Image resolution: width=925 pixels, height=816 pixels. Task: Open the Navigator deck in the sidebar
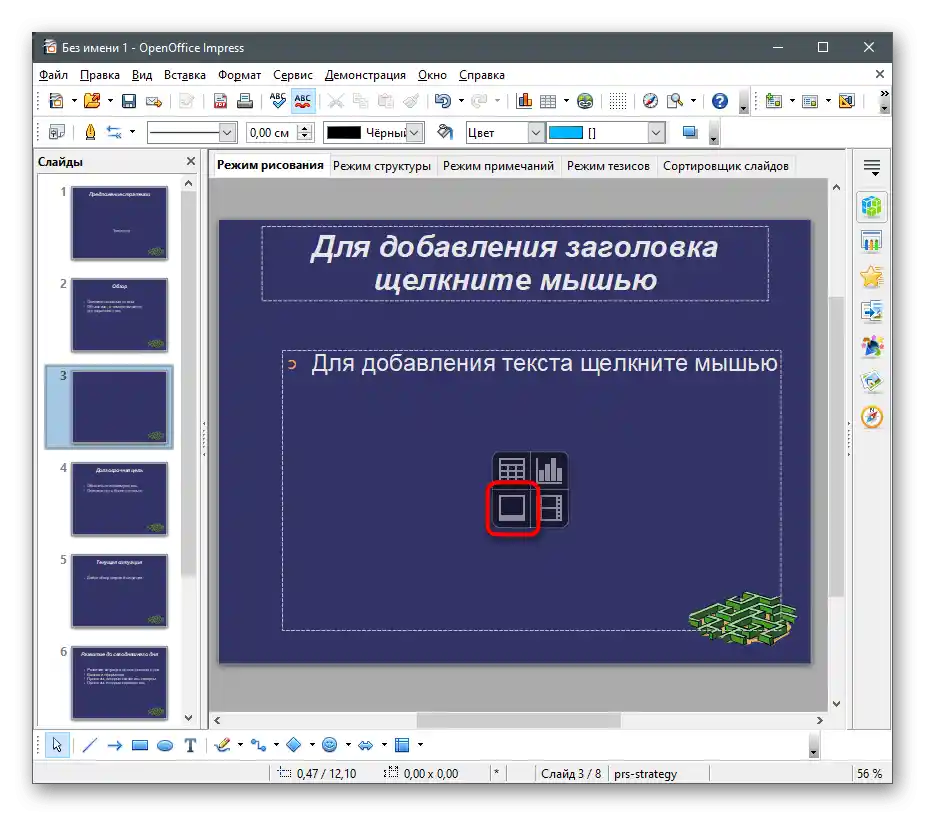click(872, 417)
